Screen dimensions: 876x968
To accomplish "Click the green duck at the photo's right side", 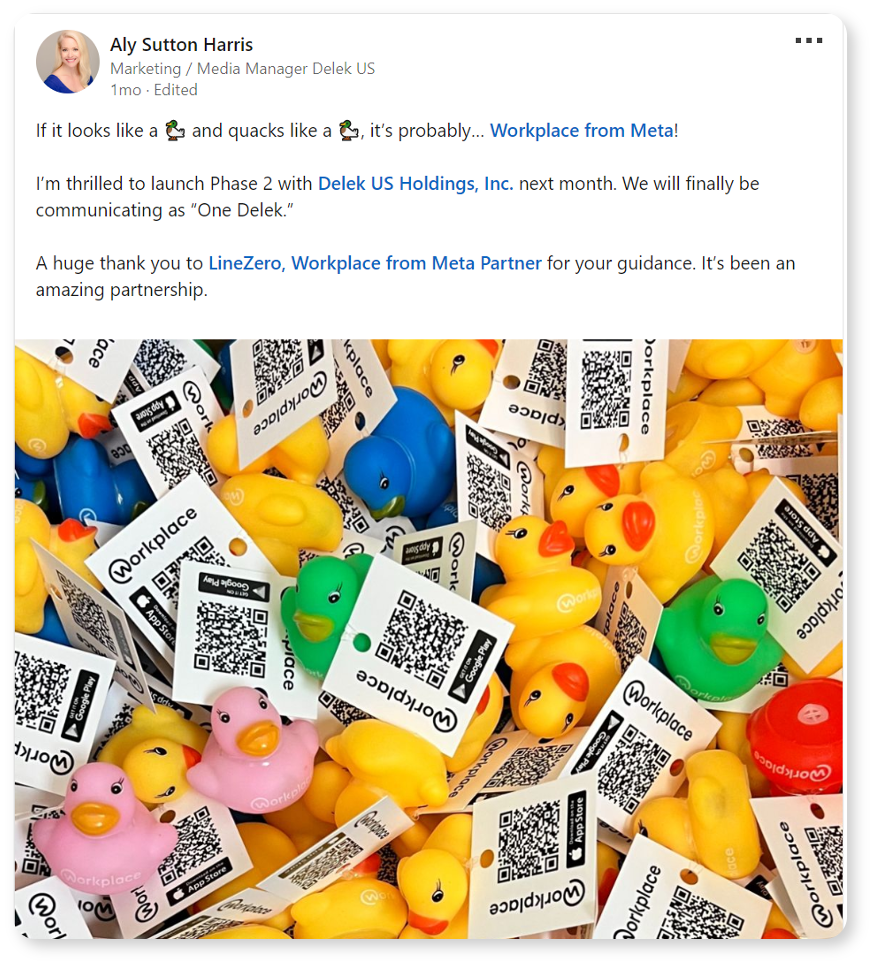I will point(719,636).
